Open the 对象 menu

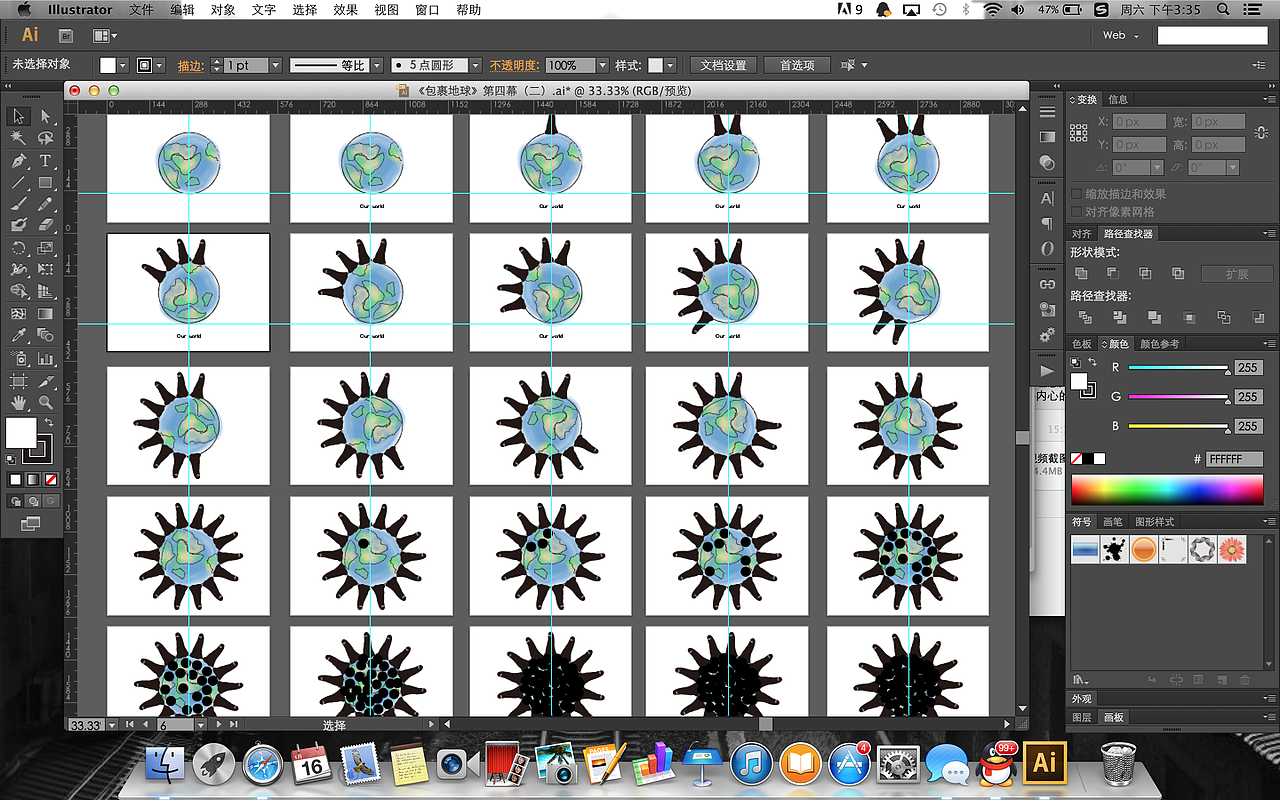(223, 10)
